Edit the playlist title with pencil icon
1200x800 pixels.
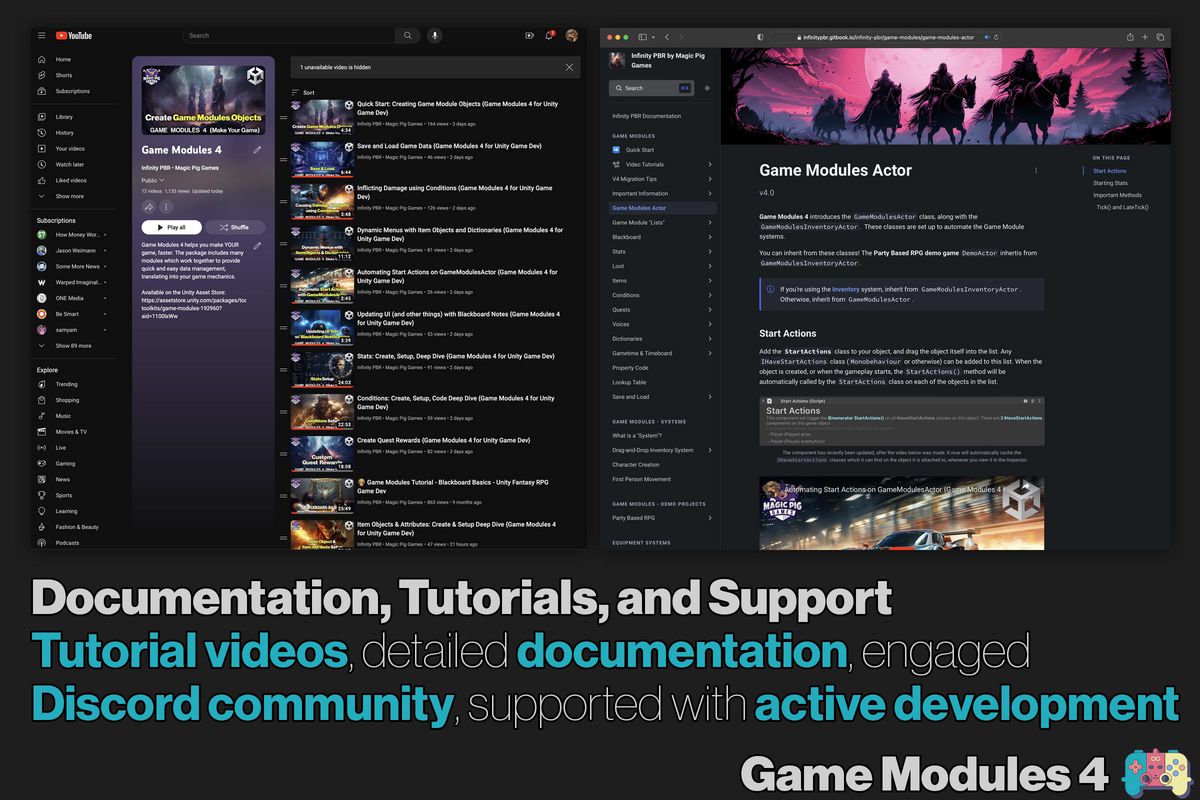click(x=257, y=150)
